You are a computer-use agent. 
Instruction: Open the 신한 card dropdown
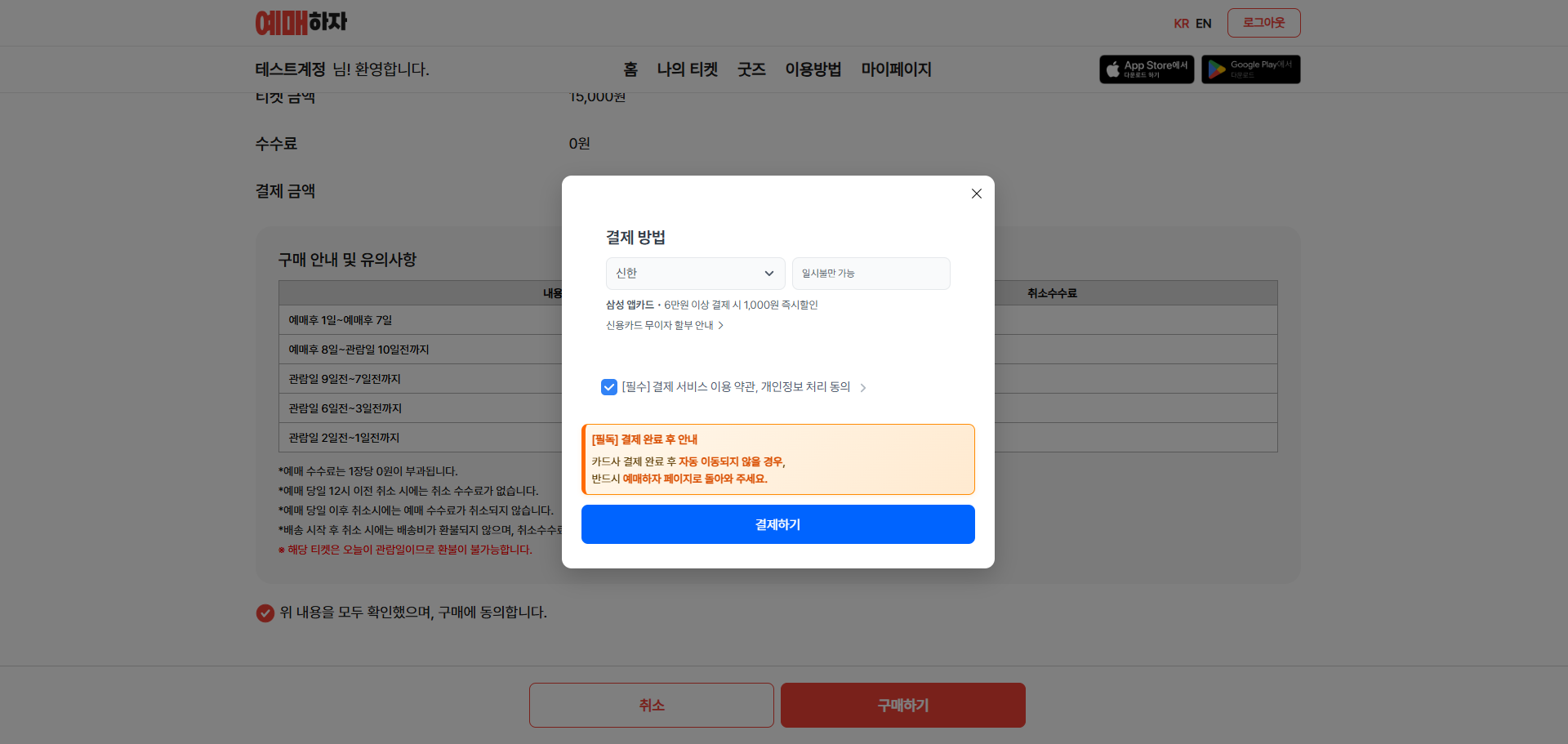point(695,274)
